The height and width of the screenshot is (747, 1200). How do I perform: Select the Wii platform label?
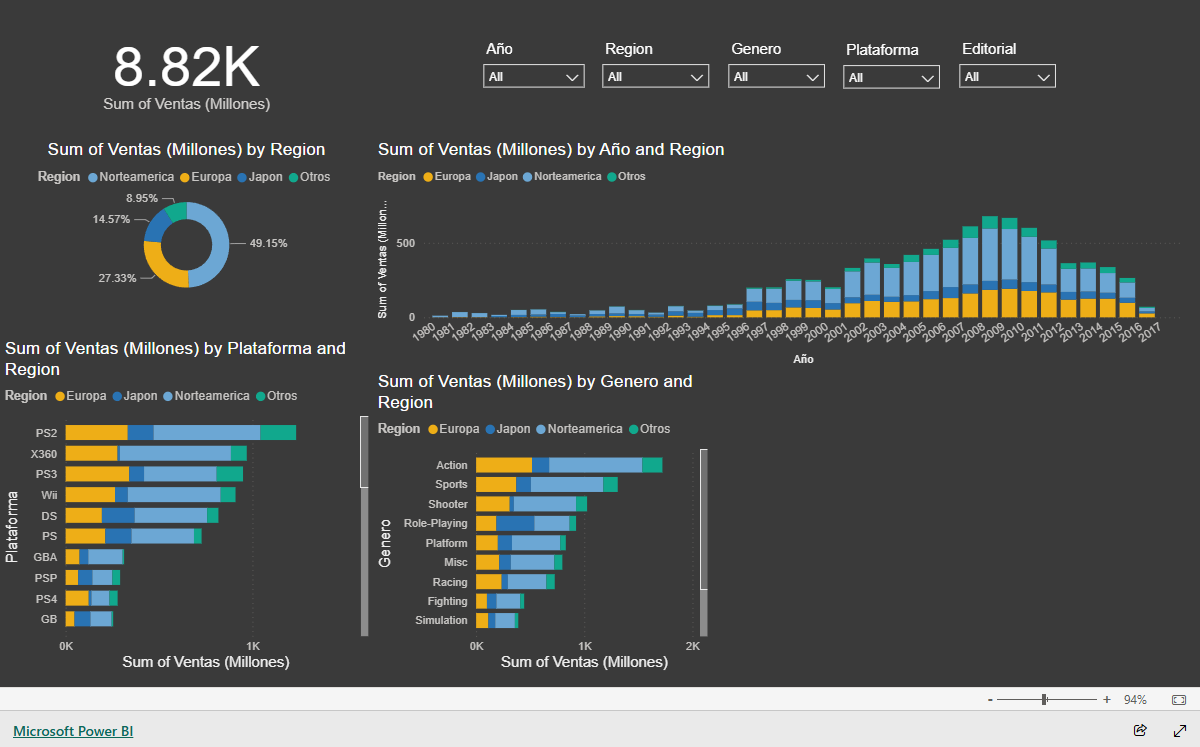tap(49, 495)
